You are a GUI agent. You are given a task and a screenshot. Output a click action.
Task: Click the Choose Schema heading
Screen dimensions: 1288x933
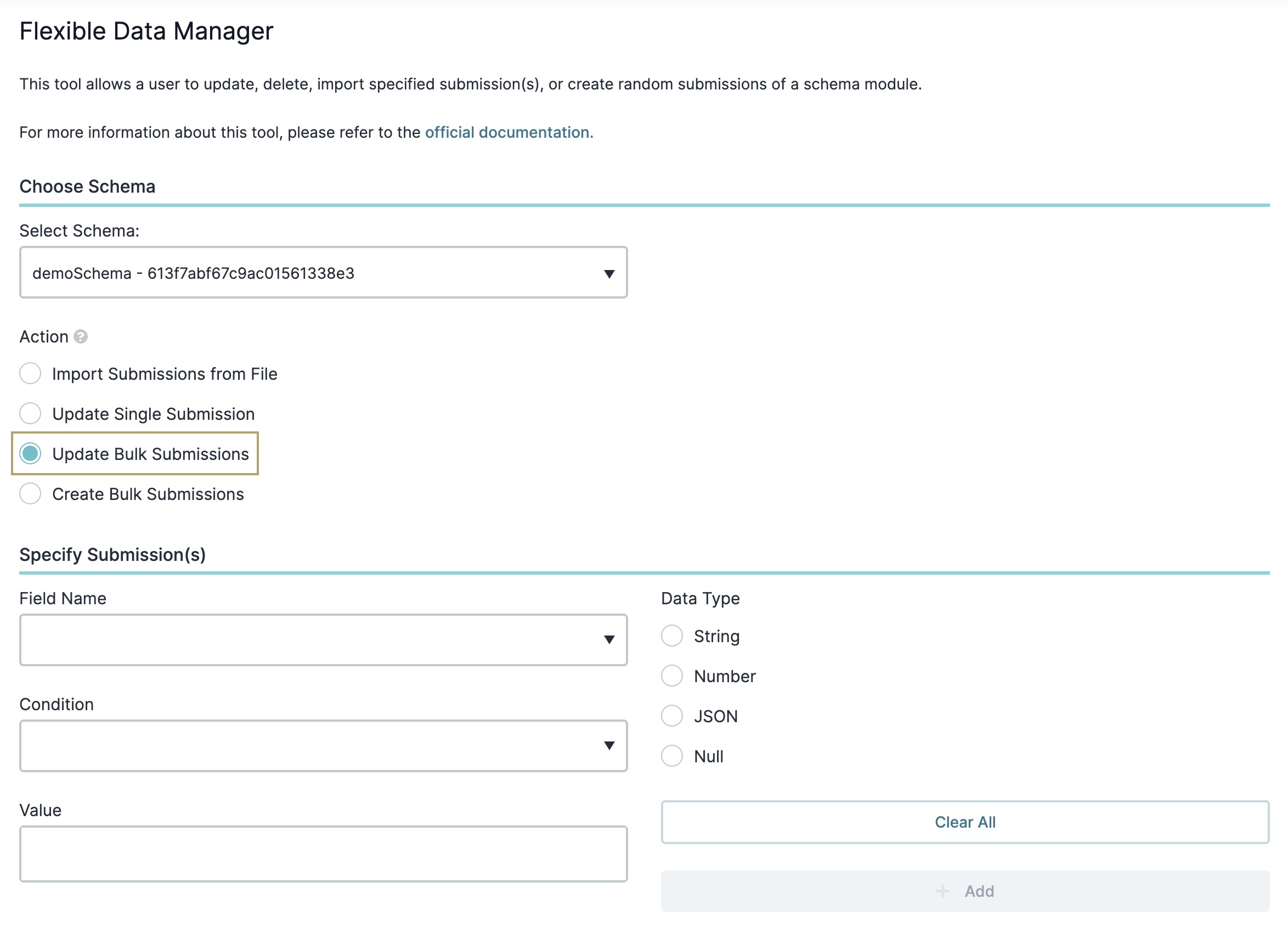[x=87, y=187]
